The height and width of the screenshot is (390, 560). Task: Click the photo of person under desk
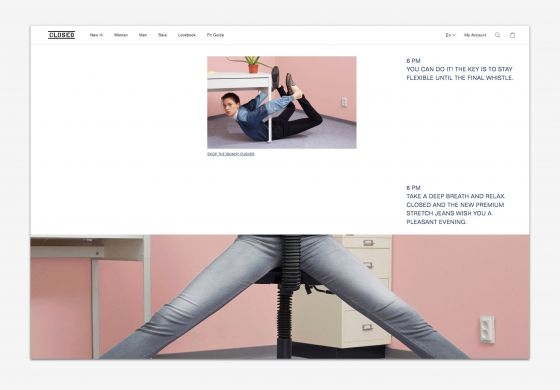coord(281,102)
